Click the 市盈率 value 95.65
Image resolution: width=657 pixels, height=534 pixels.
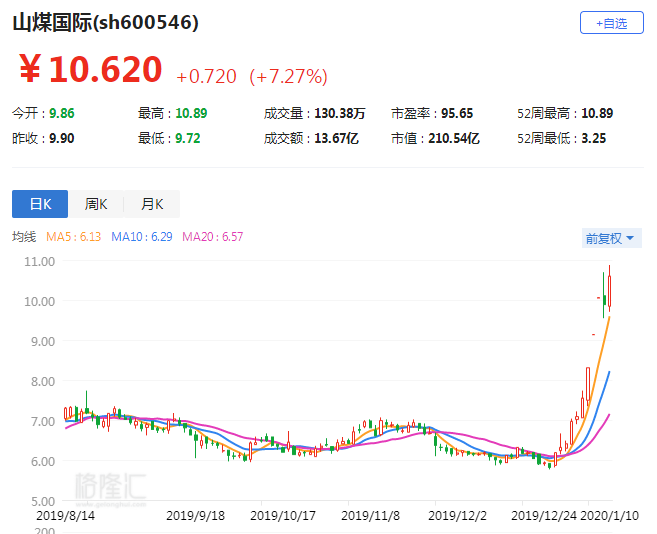[457, 113]
